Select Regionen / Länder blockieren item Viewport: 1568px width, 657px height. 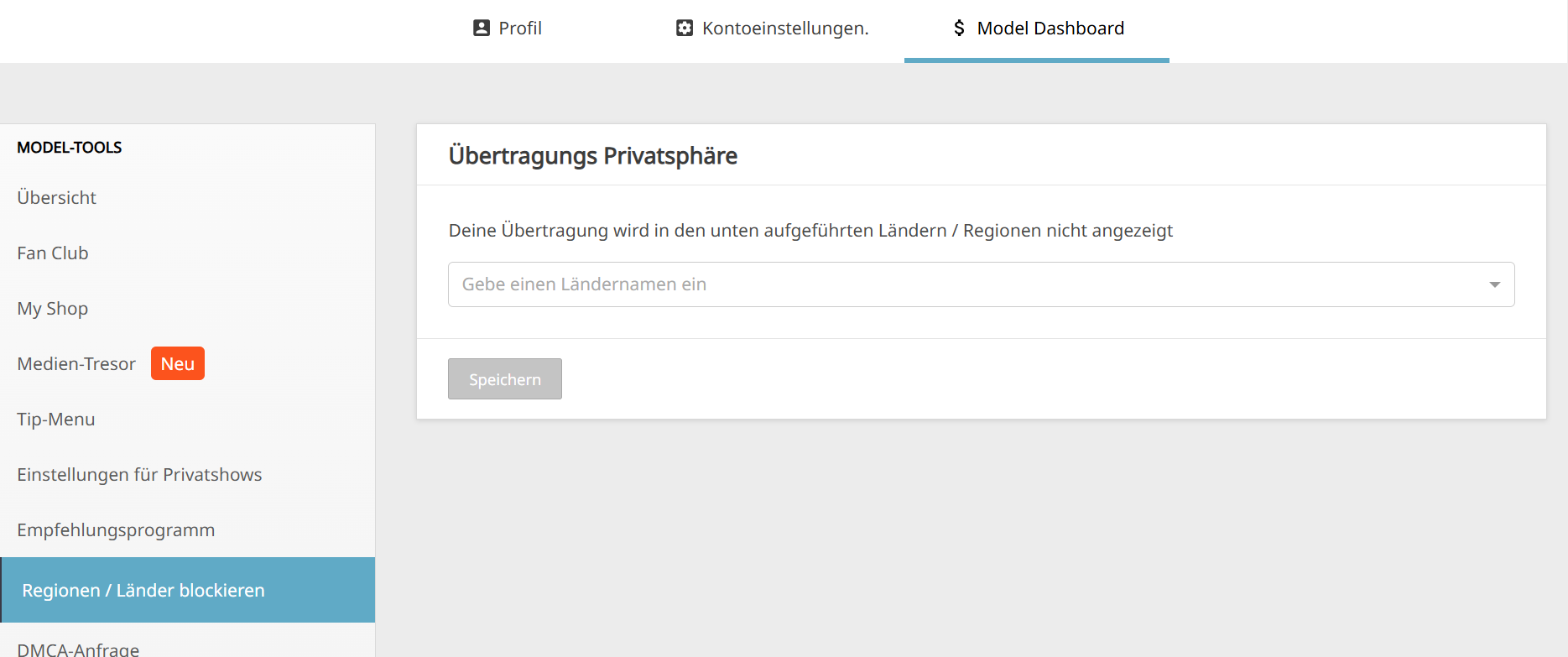pos(143,591)
